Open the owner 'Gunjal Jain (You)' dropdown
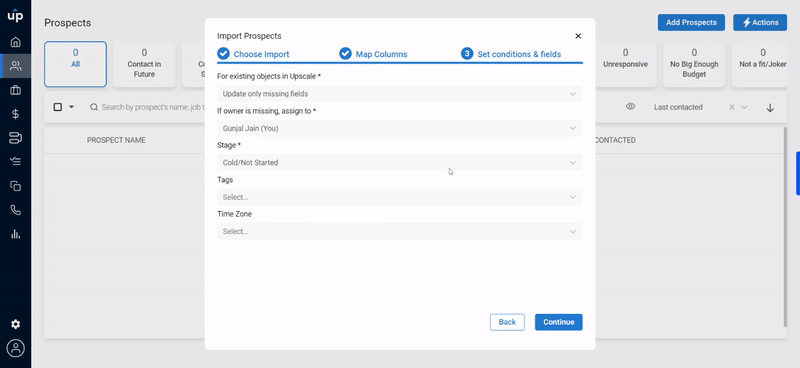 pyautogui.click(x=399, y=128)
